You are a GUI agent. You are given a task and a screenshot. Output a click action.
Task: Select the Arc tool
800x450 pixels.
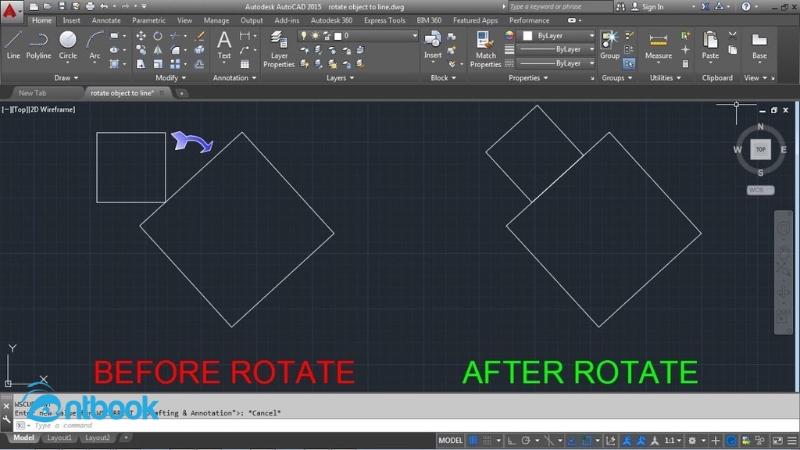(94, 45)
